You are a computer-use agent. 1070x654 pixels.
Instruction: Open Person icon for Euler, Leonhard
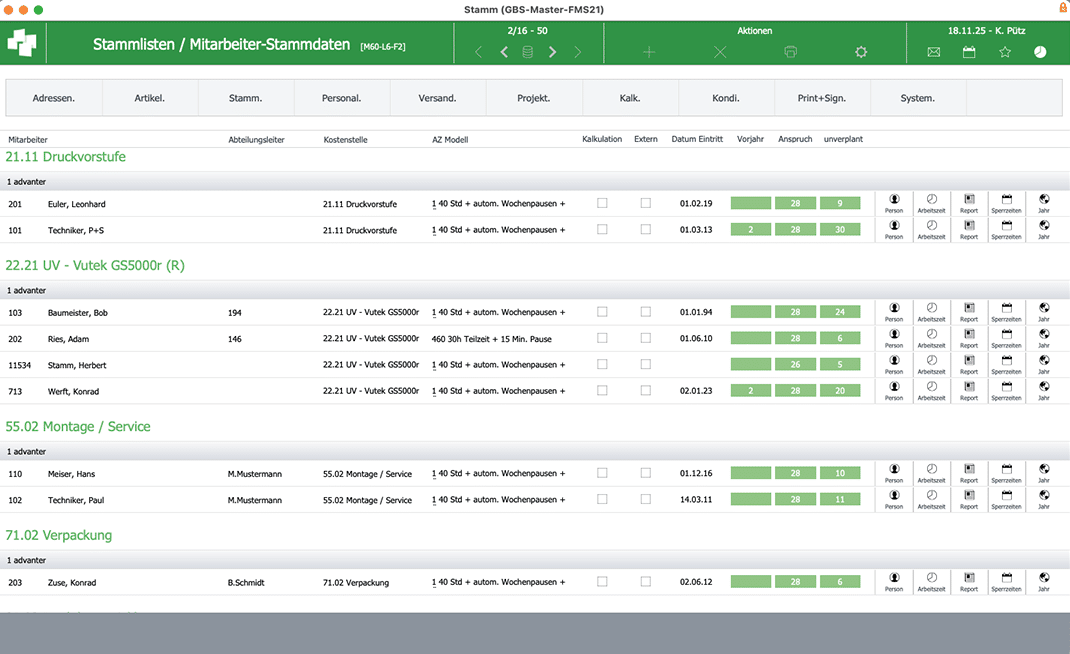pyautogui.click(x=894, y=203)
